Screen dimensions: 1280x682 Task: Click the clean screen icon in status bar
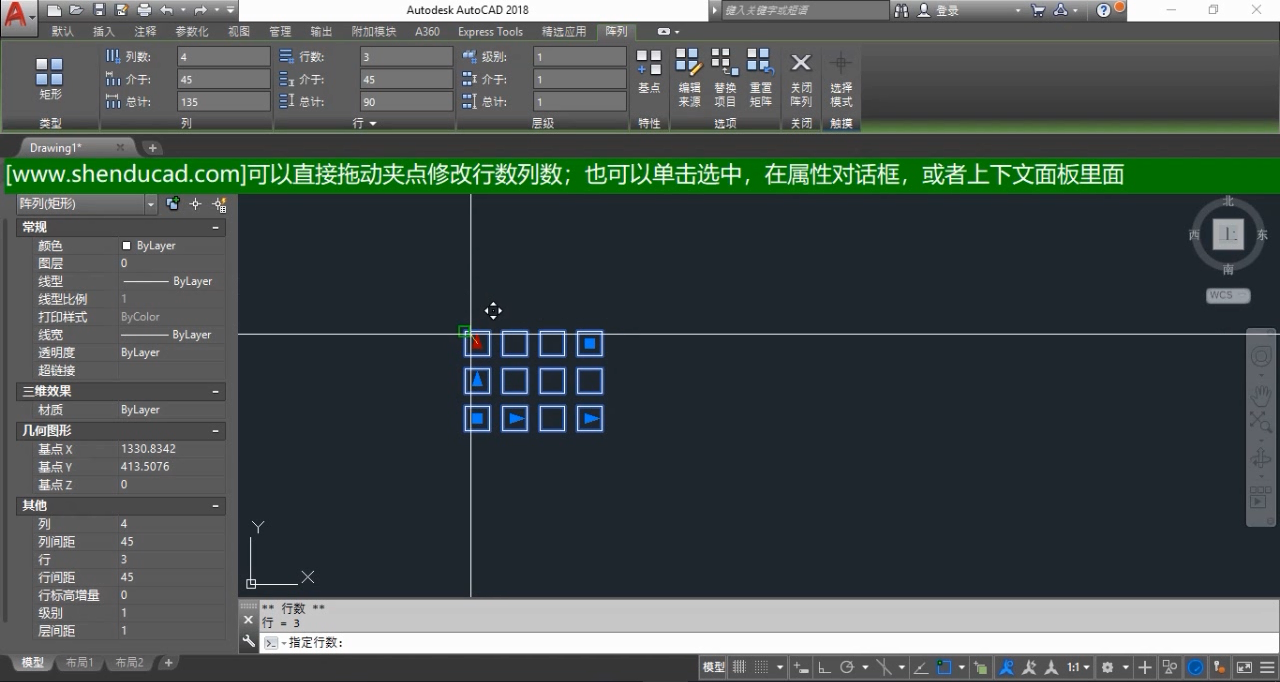pyautogui.click(x=1244, y=667)
